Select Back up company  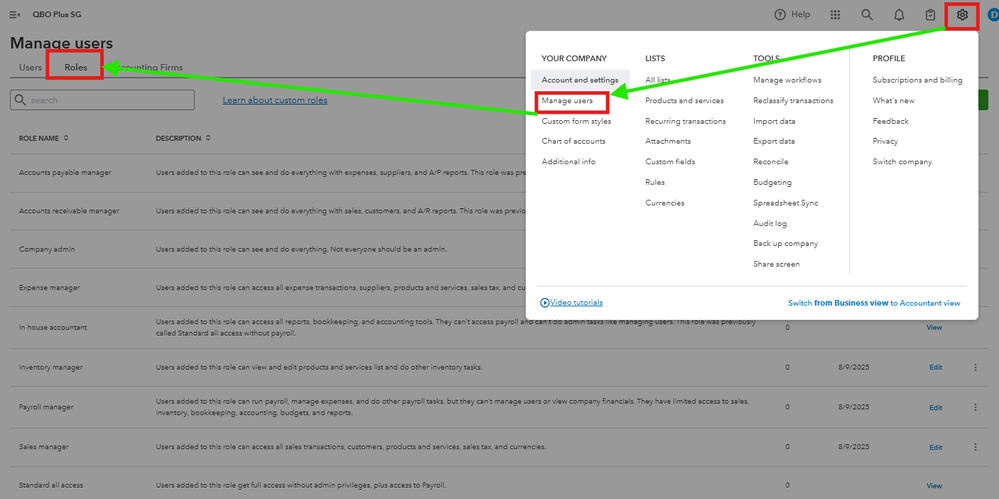[x=786, y=243]
